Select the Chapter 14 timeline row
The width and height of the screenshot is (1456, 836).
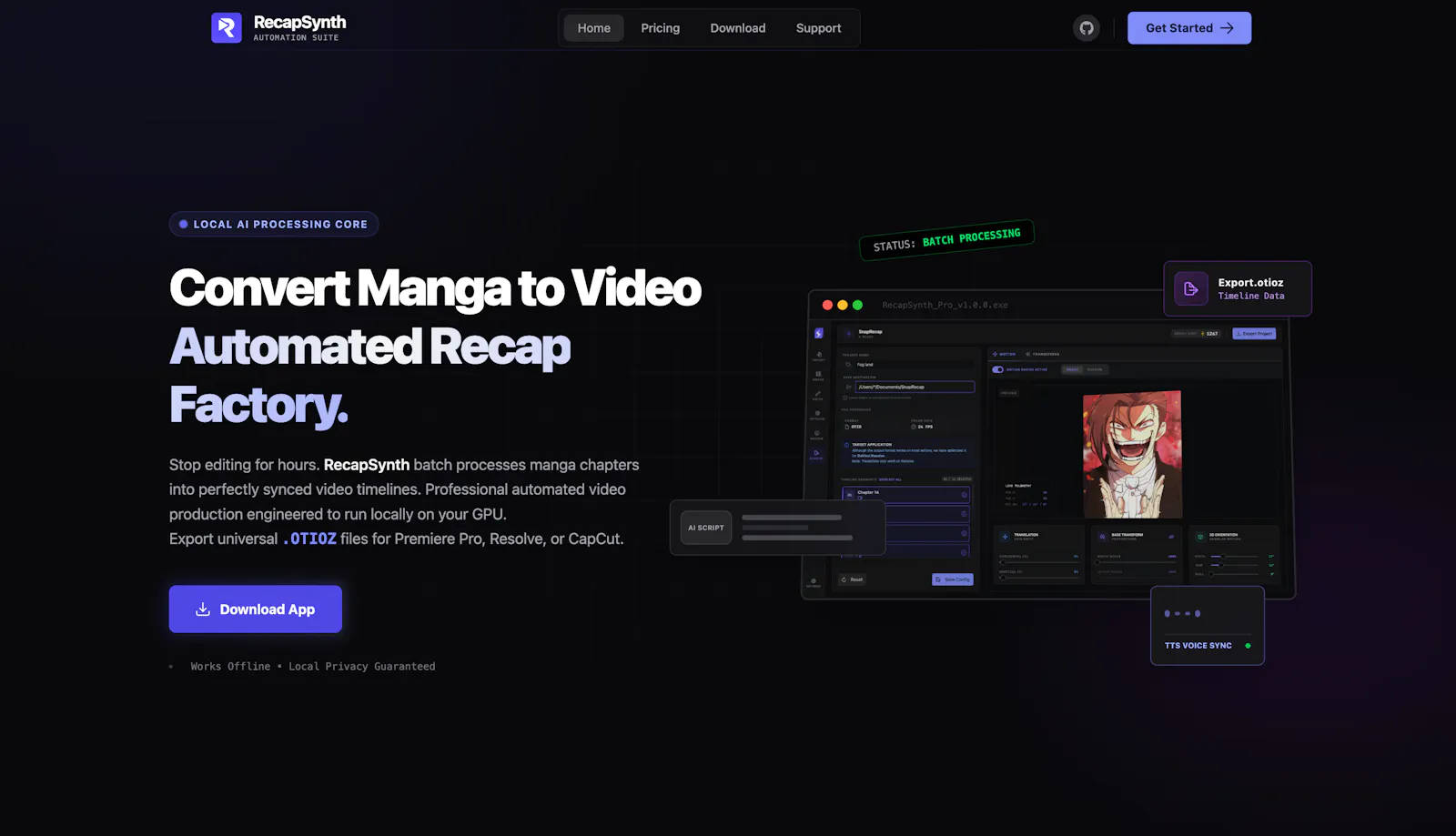click(905, 495)
